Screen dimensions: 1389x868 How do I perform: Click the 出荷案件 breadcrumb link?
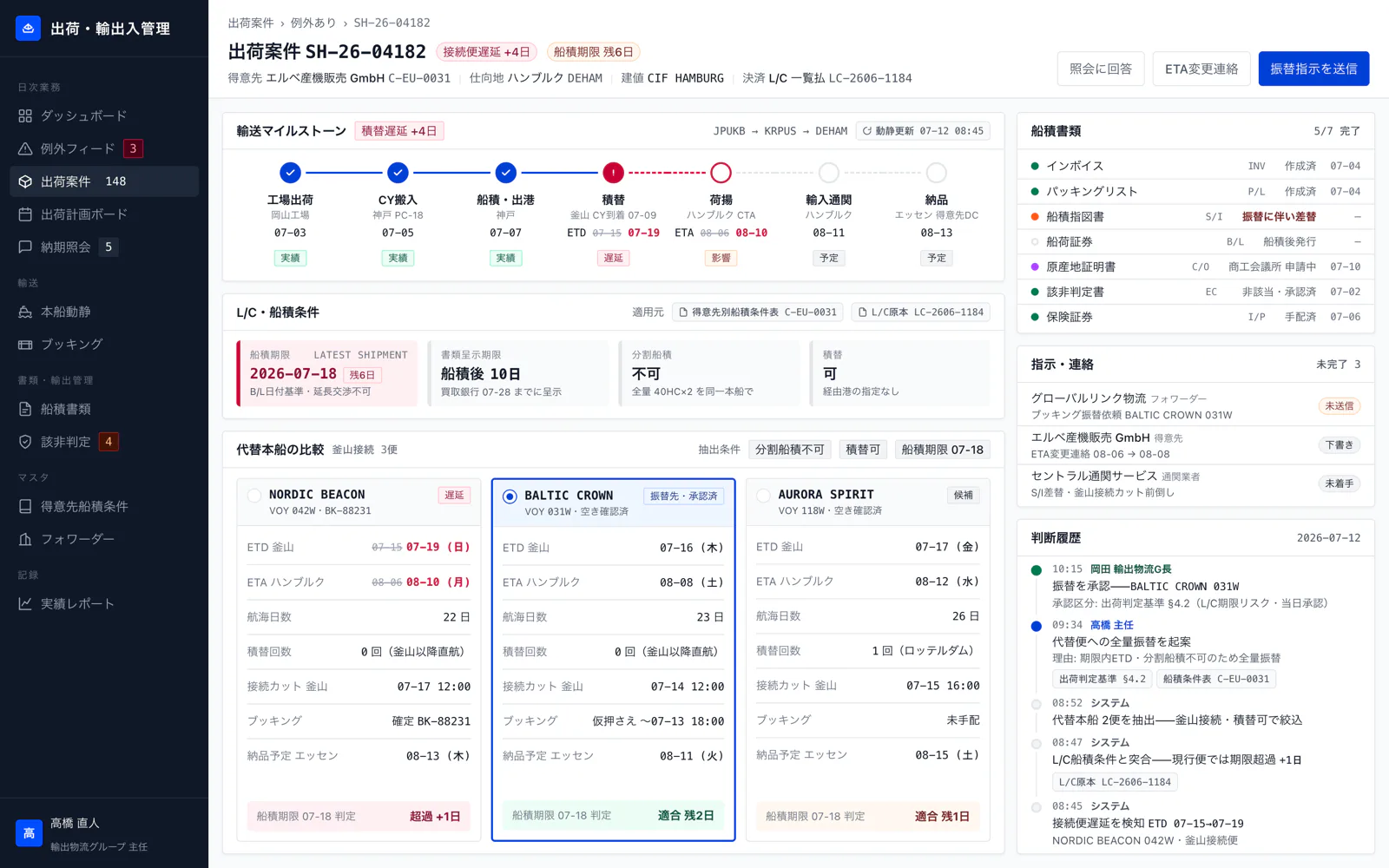[251, 23]
